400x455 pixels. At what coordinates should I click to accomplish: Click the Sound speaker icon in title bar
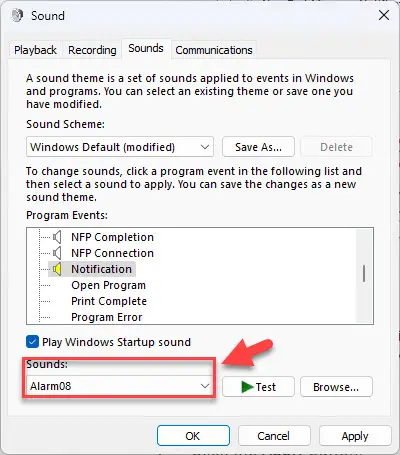(17, 15)
